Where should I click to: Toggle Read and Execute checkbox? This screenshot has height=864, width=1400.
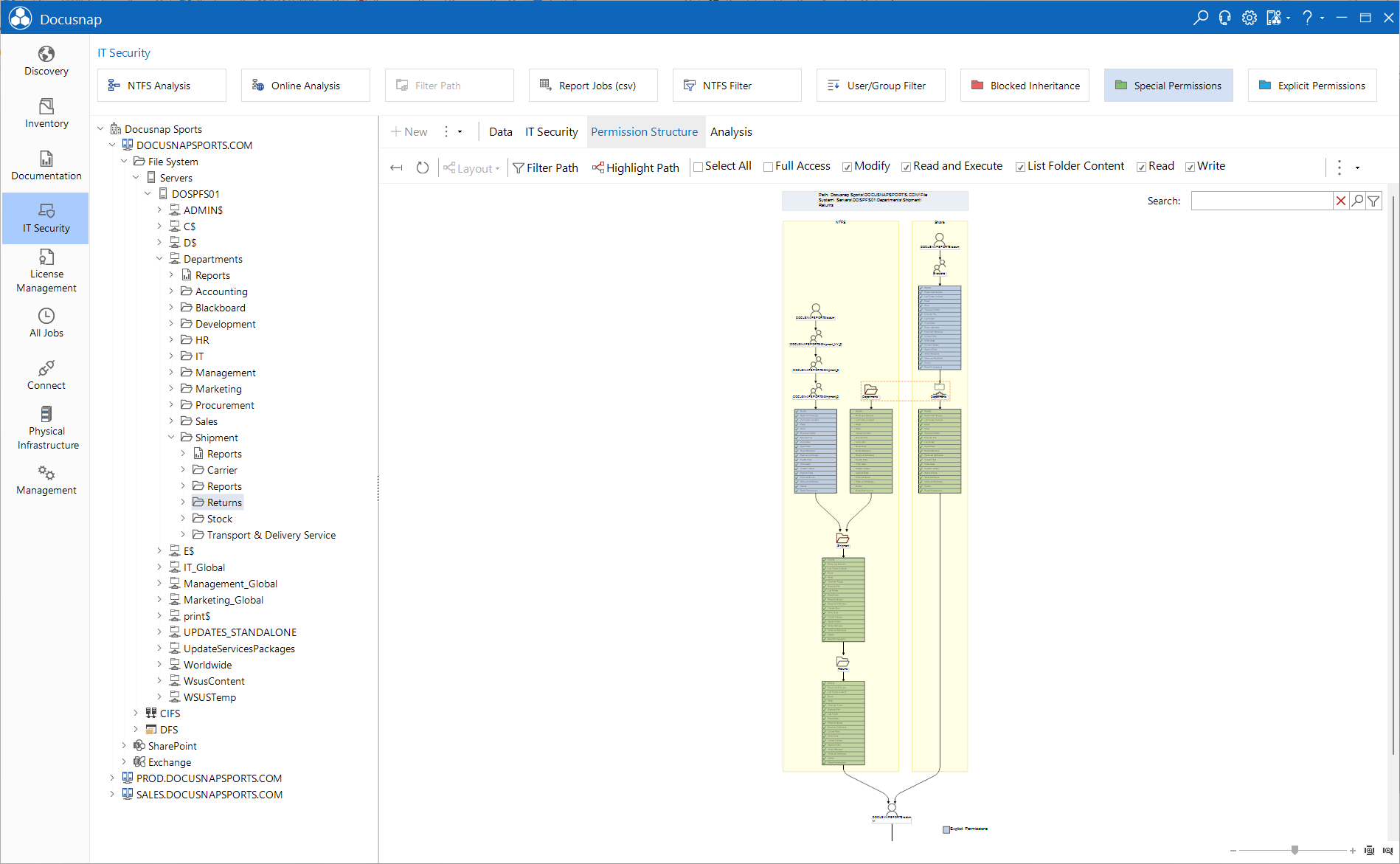pos(906,167)
